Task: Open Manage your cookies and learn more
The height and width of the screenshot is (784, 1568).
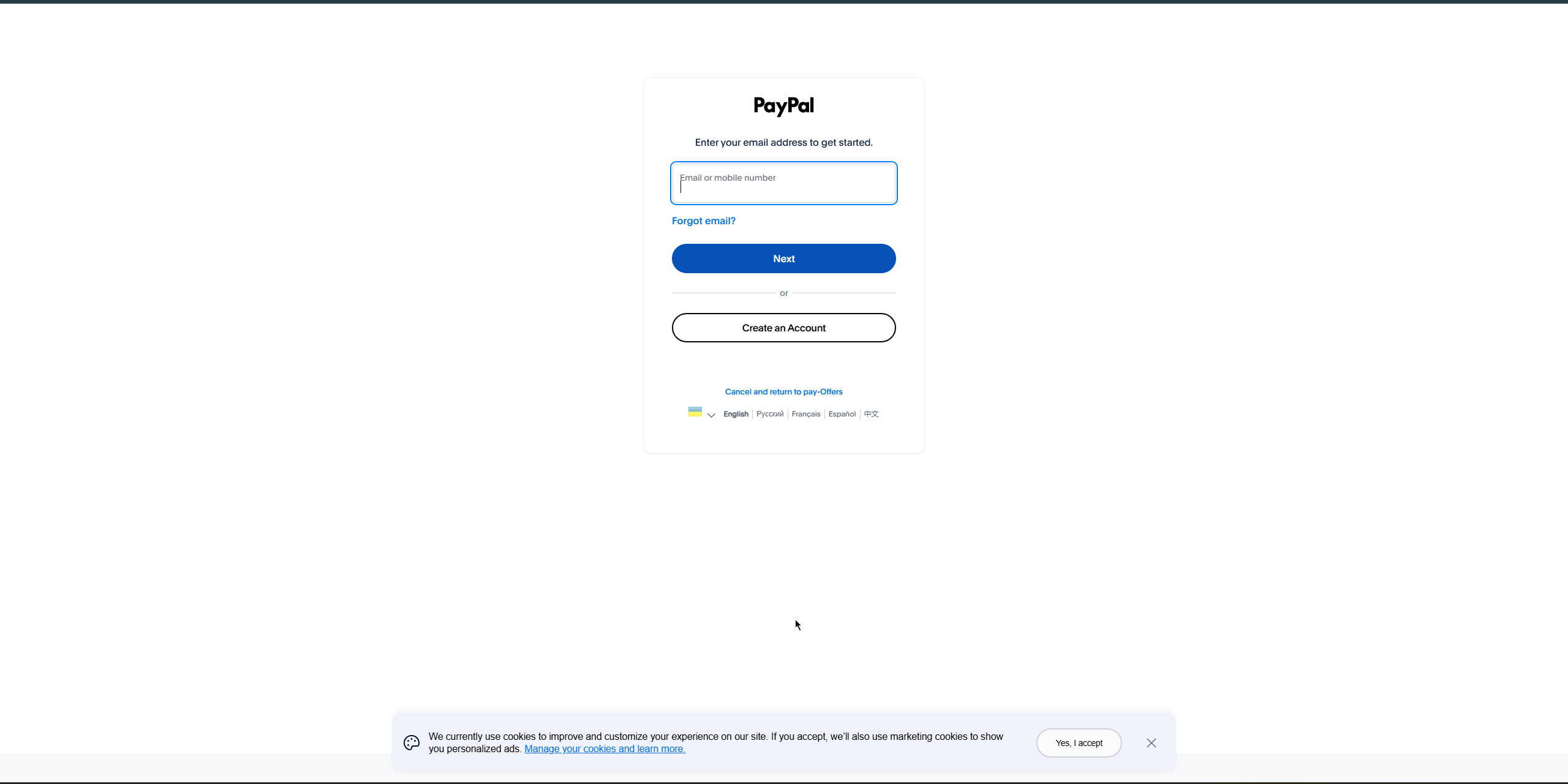Action: click(605, 749)
